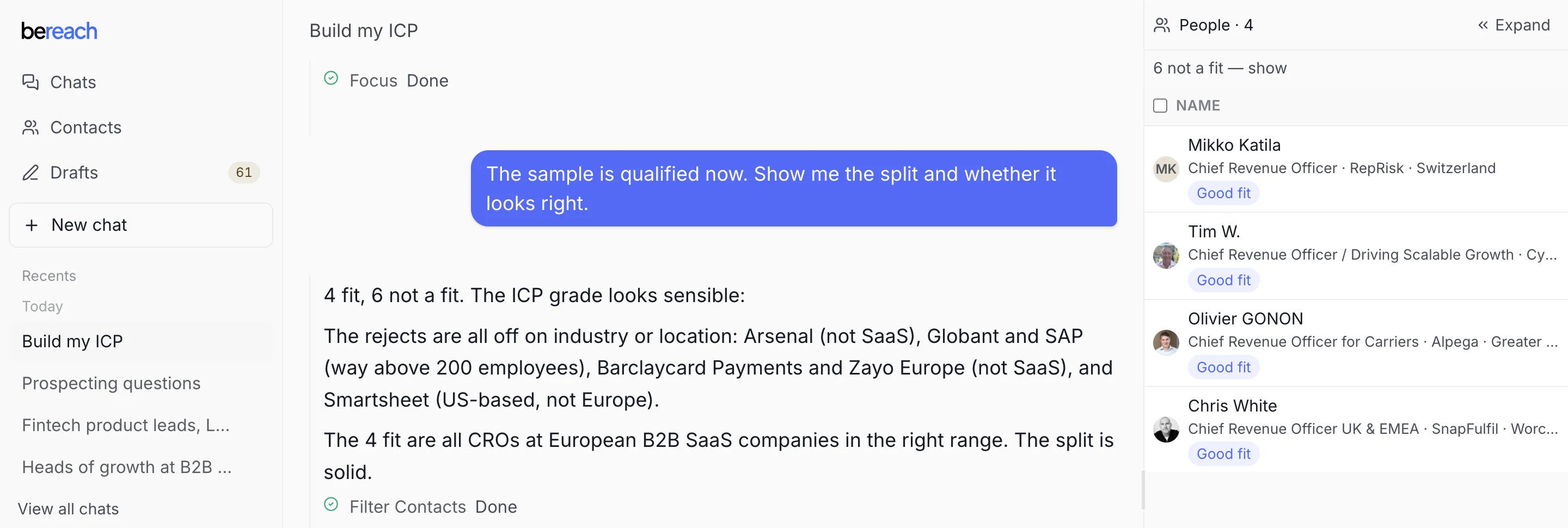The image size is (1568, 528).
Task: Click View all chats link
Action: (68, 508)
